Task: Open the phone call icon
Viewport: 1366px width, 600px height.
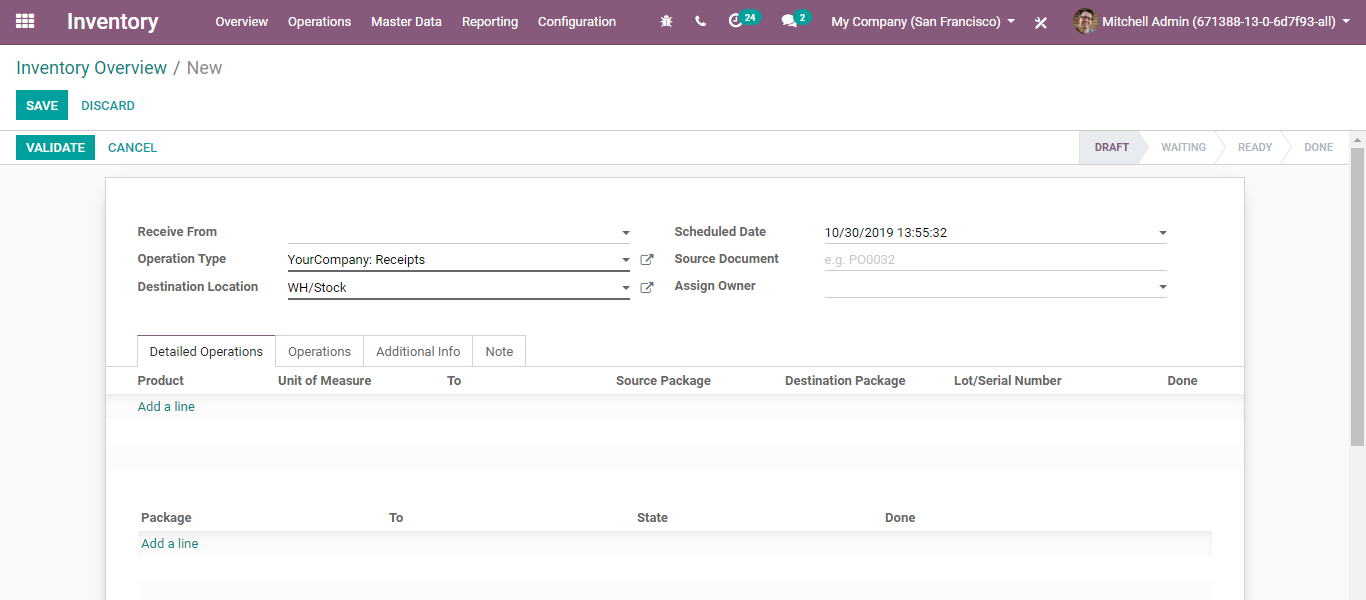Action: pos(700,21)
